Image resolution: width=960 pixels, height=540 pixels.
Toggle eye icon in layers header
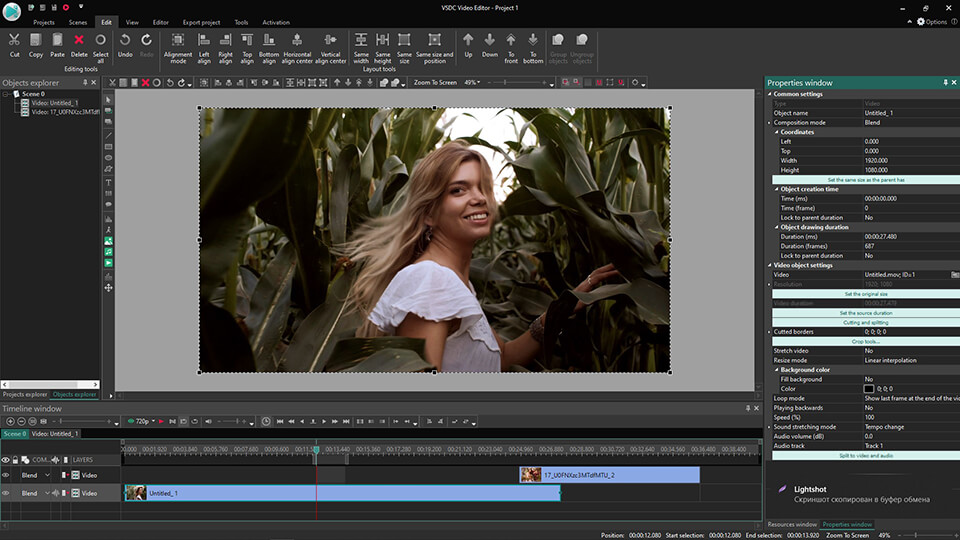(6, 460)
